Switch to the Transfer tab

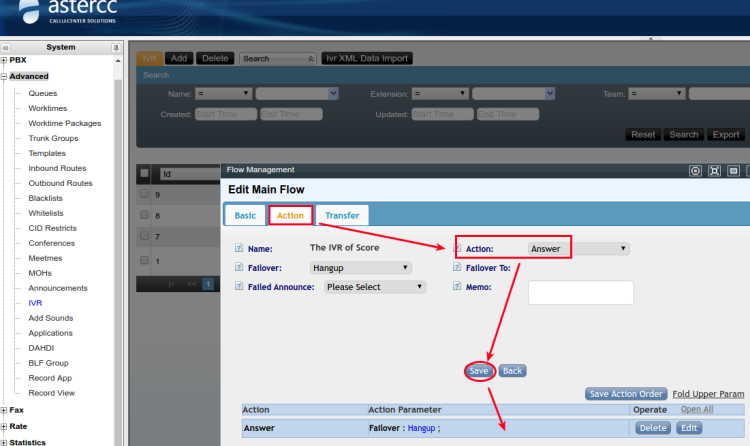click(342, 215)
